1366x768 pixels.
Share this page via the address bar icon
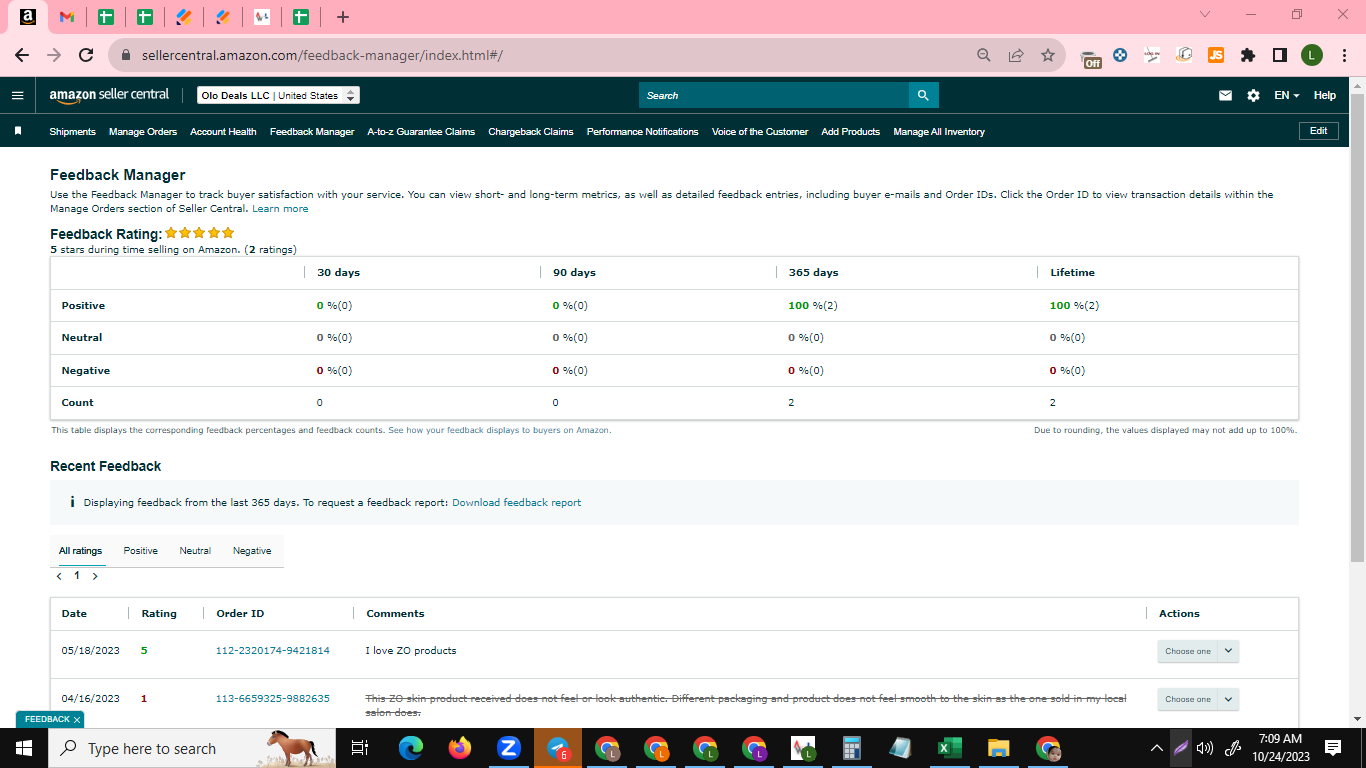click(1016, 55)
